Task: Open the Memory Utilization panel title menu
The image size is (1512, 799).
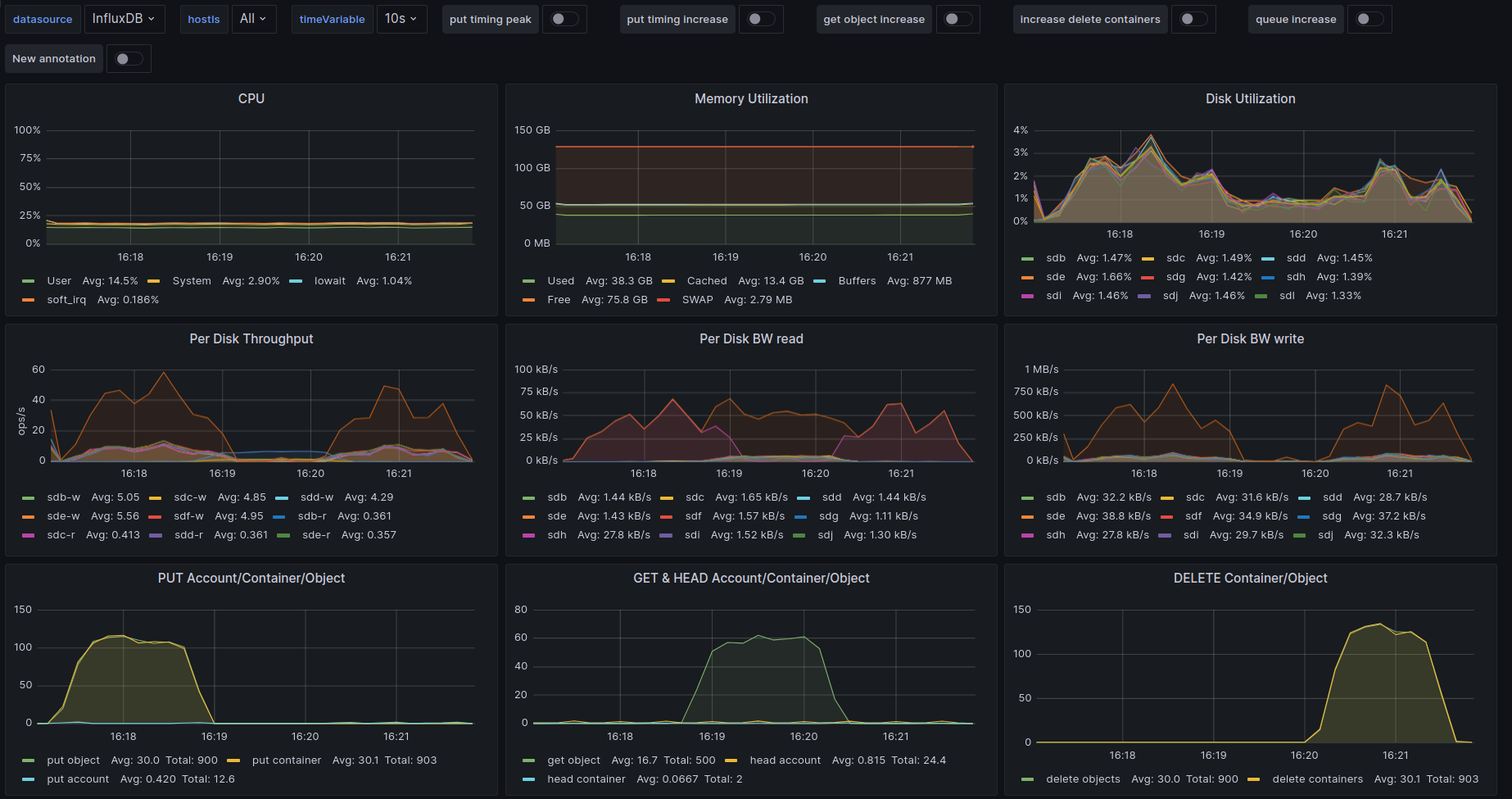Action: (751, 98)
